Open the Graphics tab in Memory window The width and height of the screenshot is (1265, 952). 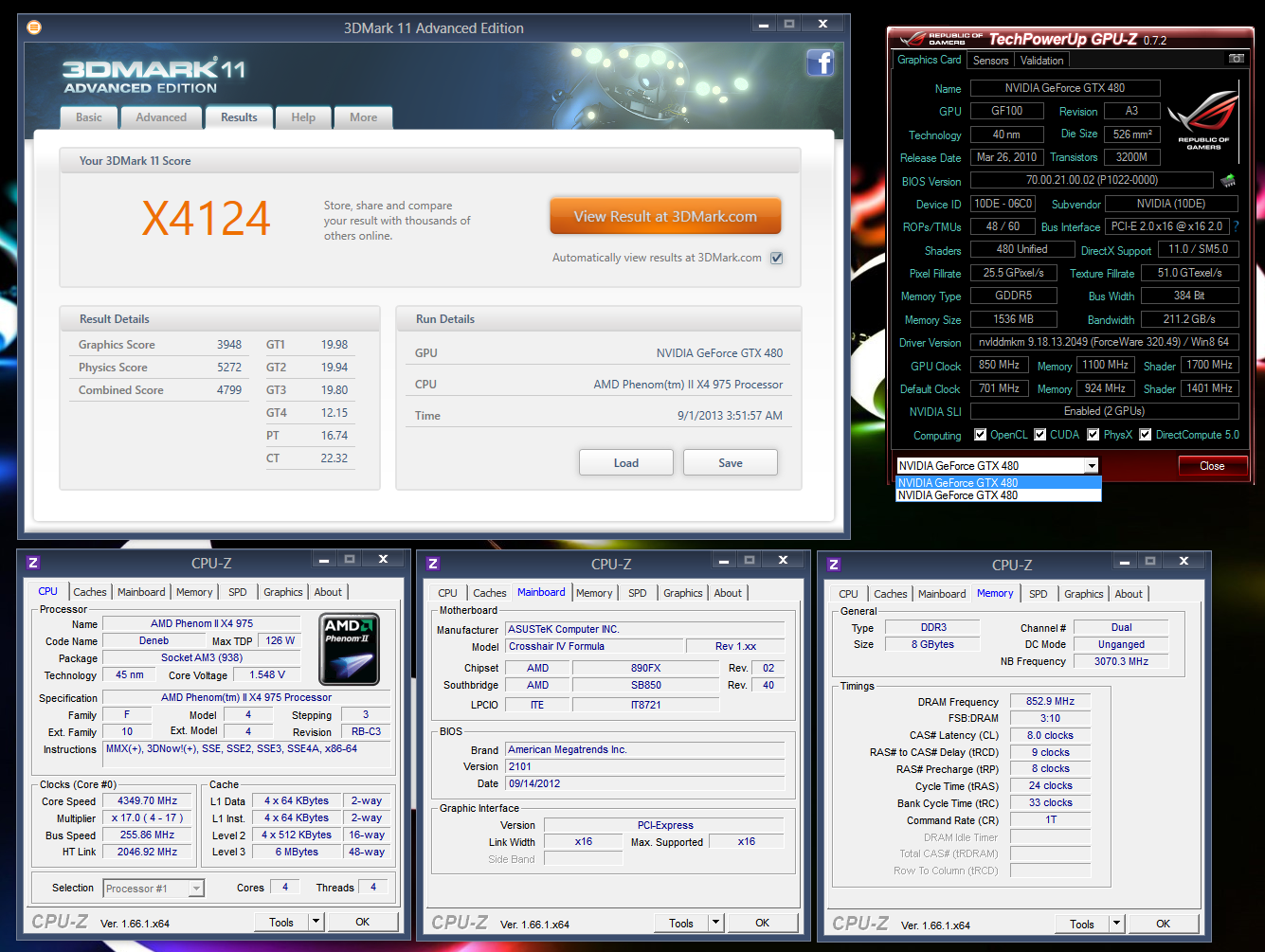(x=1084, y=594)
